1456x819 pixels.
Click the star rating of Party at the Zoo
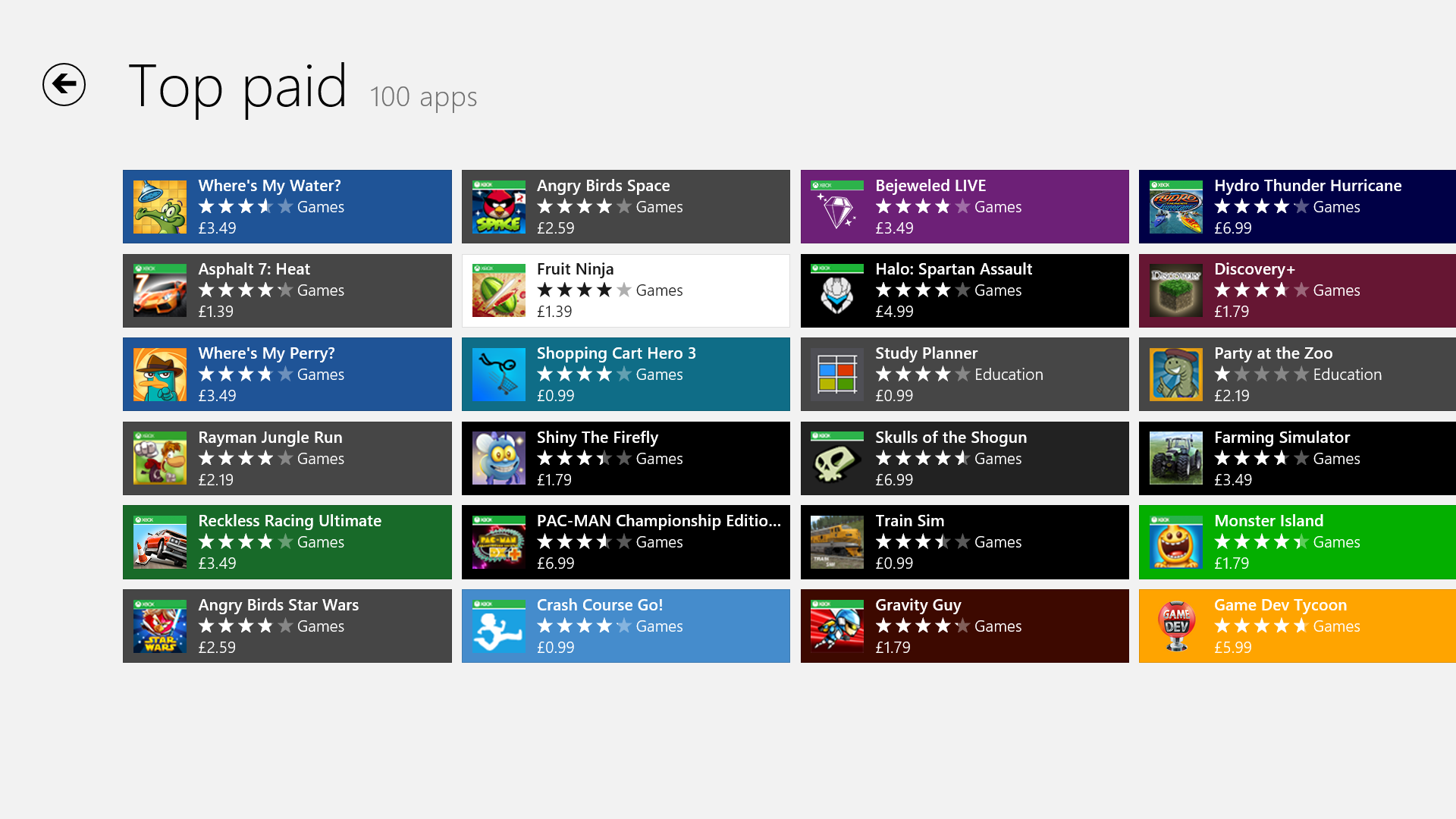[1261, 375]
